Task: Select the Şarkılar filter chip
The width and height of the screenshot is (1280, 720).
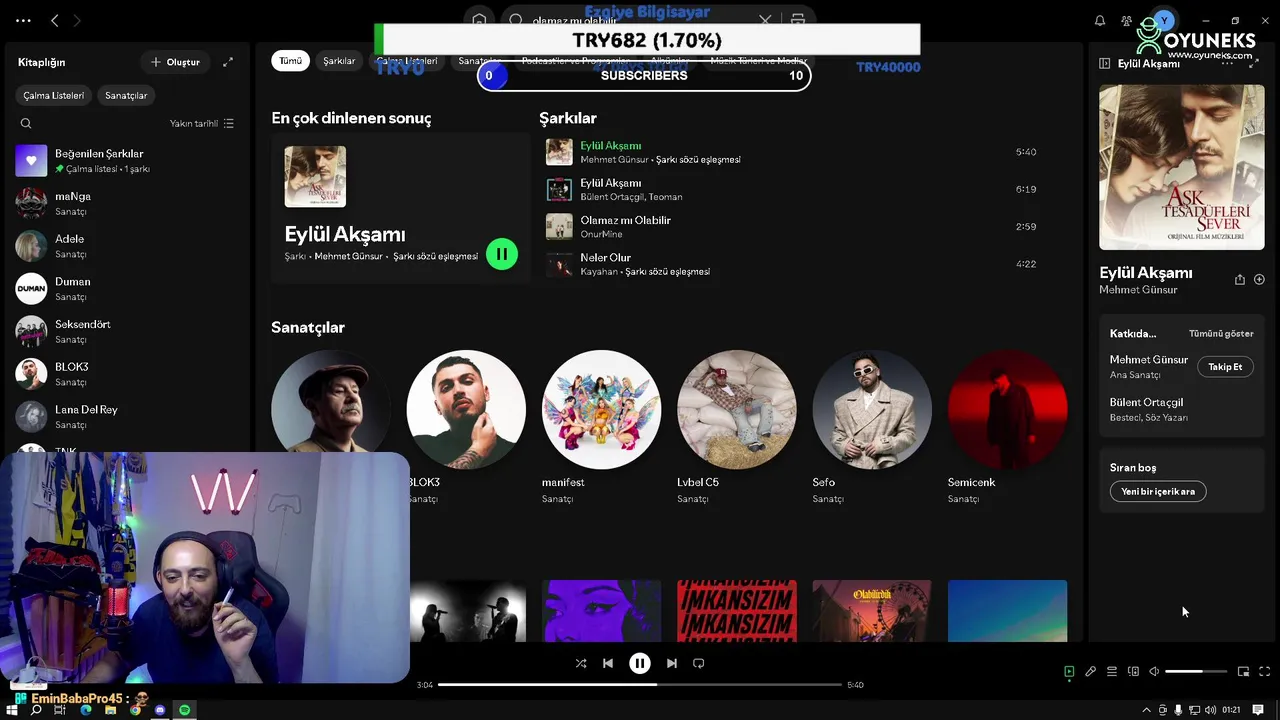Action: click(x=339, y=61)
